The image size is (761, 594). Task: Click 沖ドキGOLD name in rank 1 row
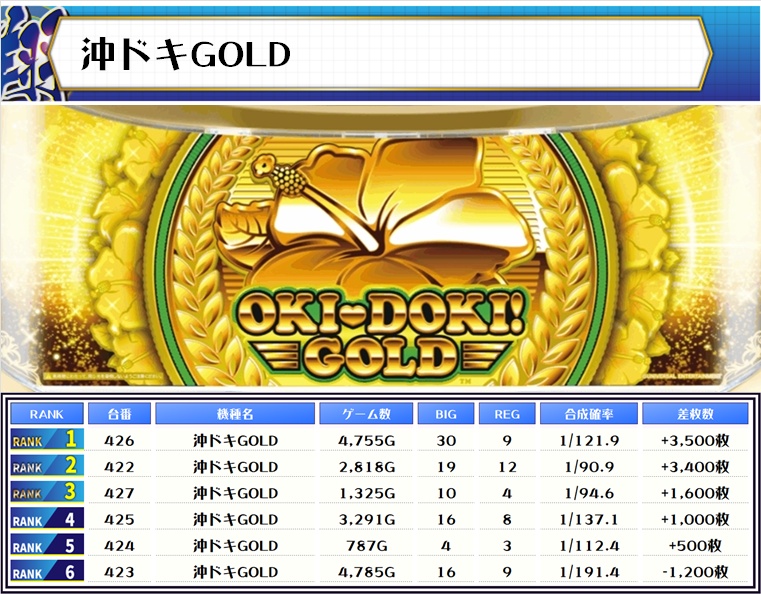coord(235,441)
